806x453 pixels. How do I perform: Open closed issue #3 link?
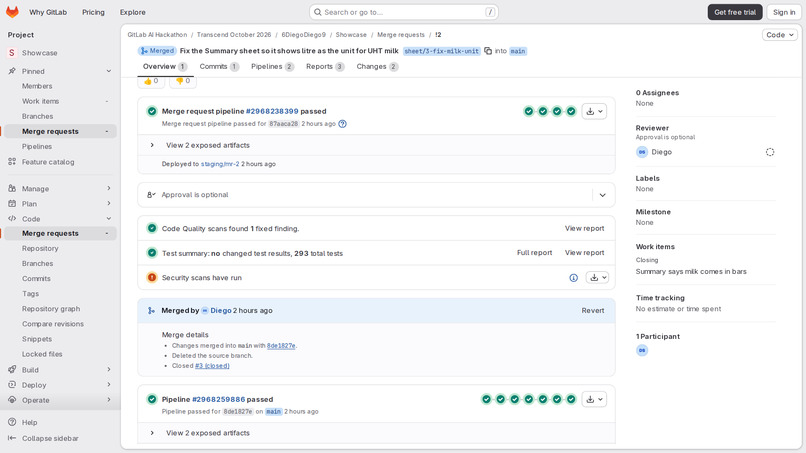point(212,366)
